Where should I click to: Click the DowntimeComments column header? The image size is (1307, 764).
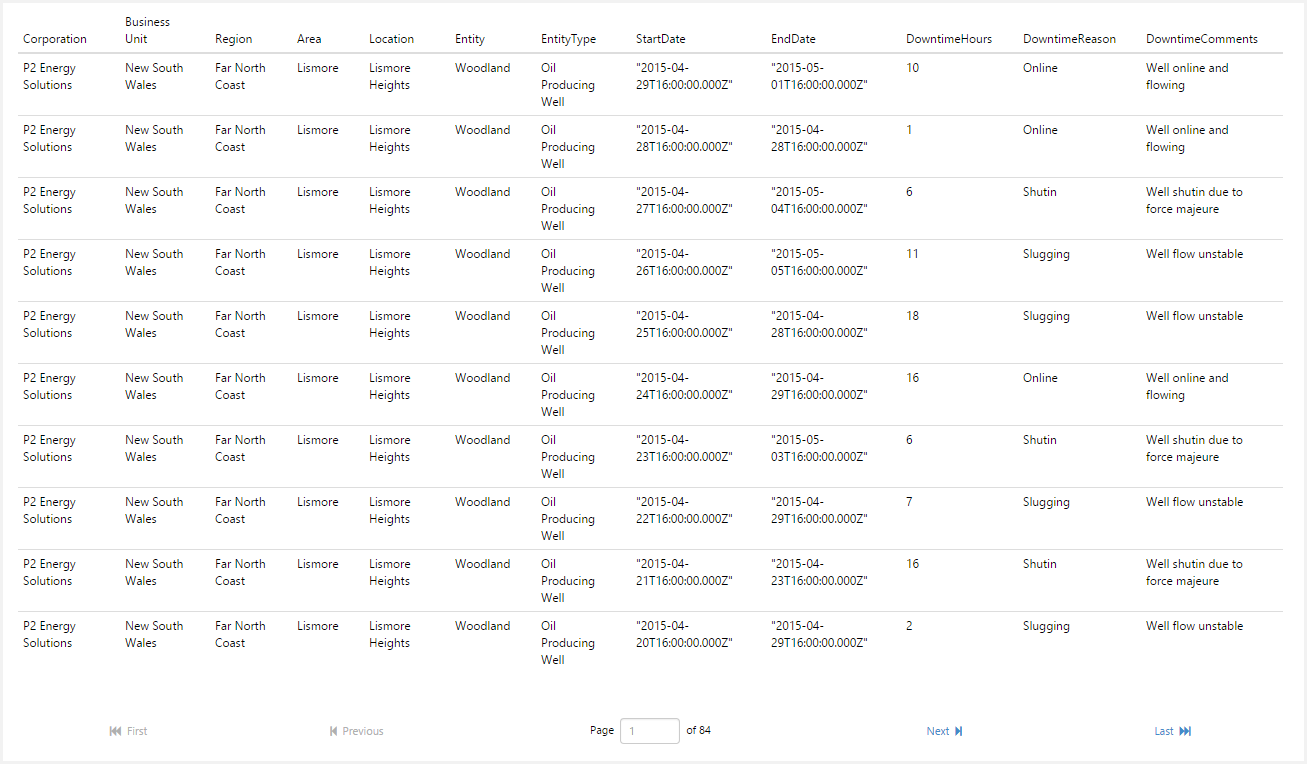click(x=1202, y=39)
